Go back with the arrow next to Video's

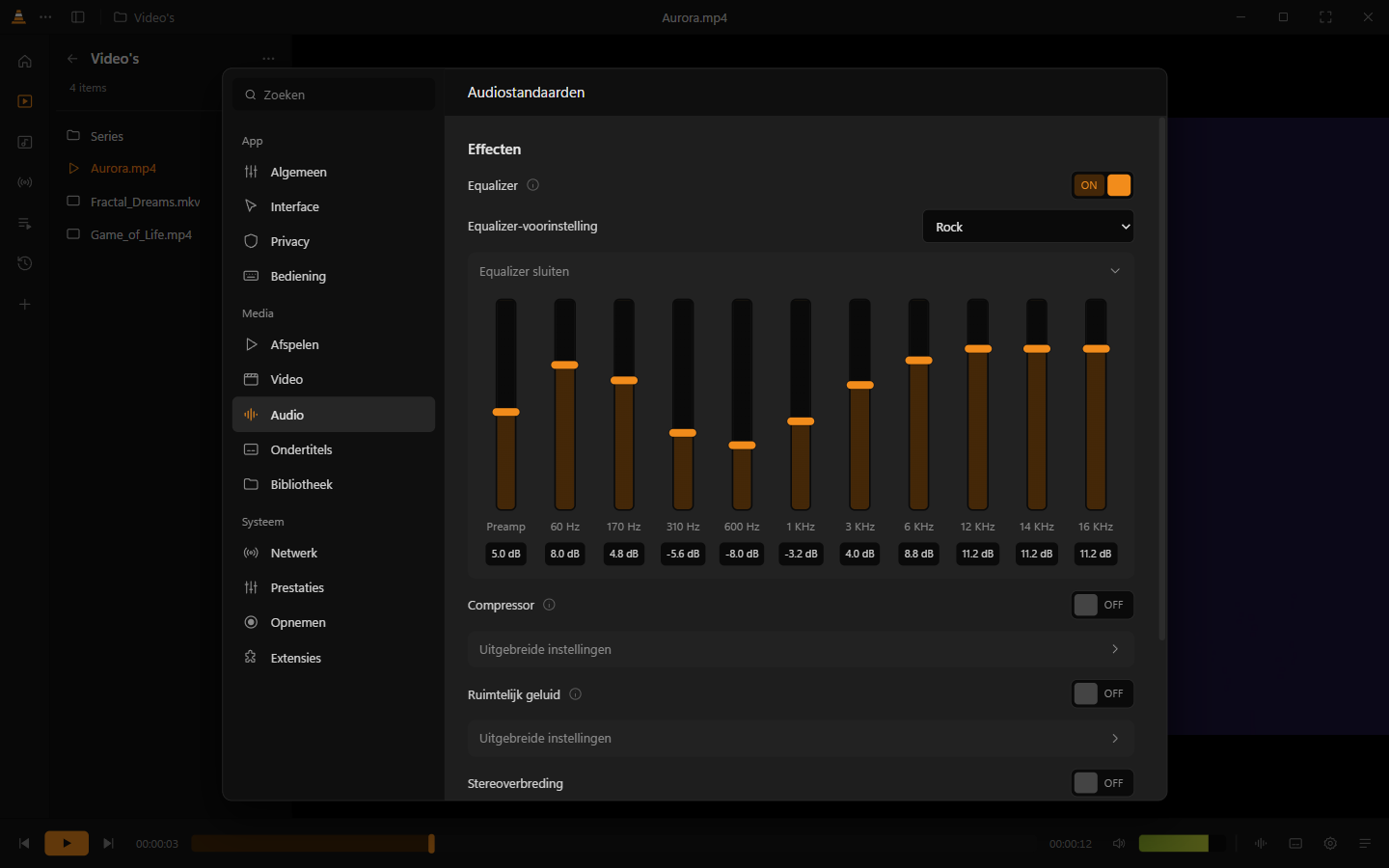click(72, 59)
